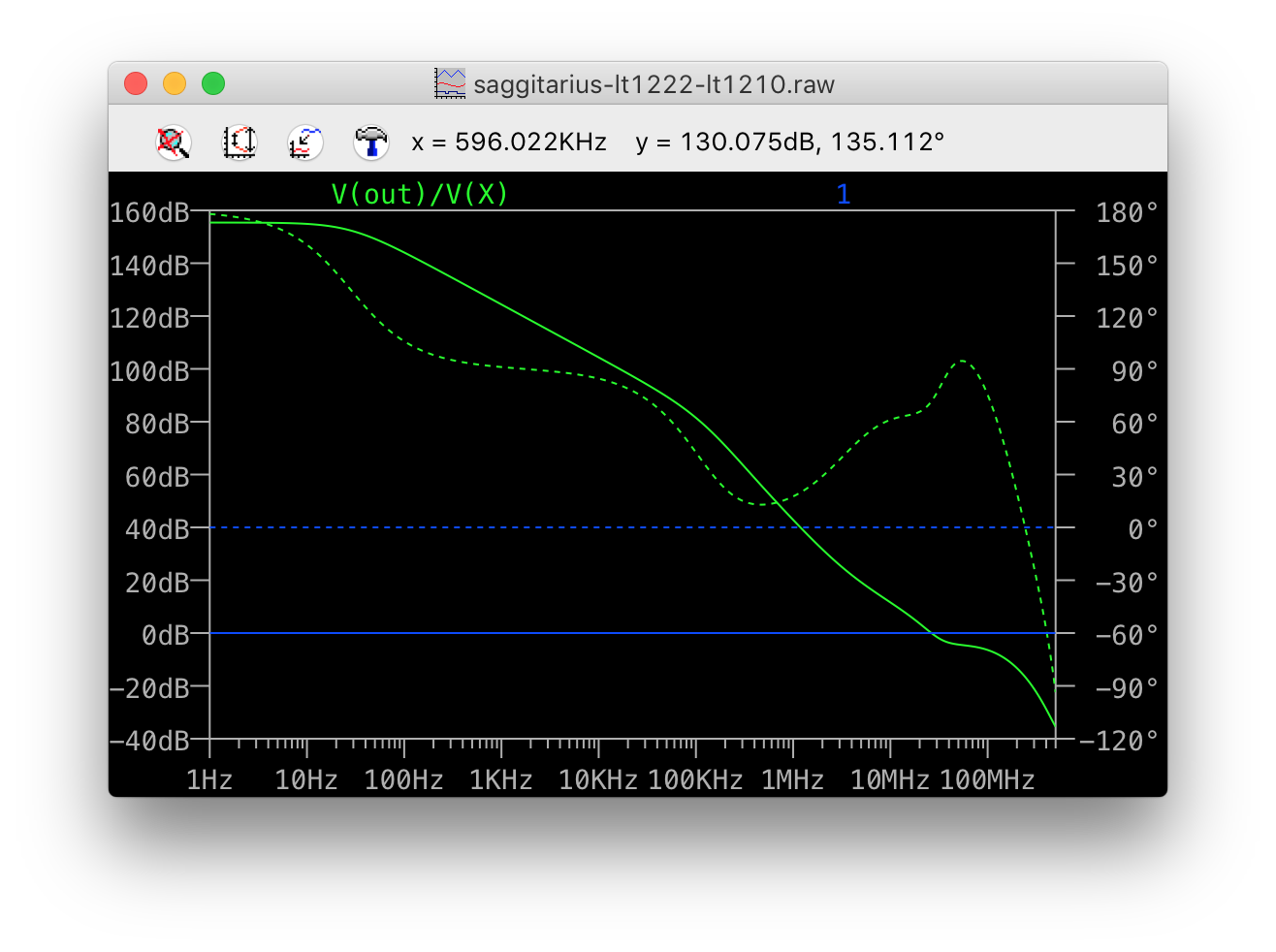This screenshot has height=952, width=1276.
Task: Open the control panel hammer icon
Action: (370, 143)
